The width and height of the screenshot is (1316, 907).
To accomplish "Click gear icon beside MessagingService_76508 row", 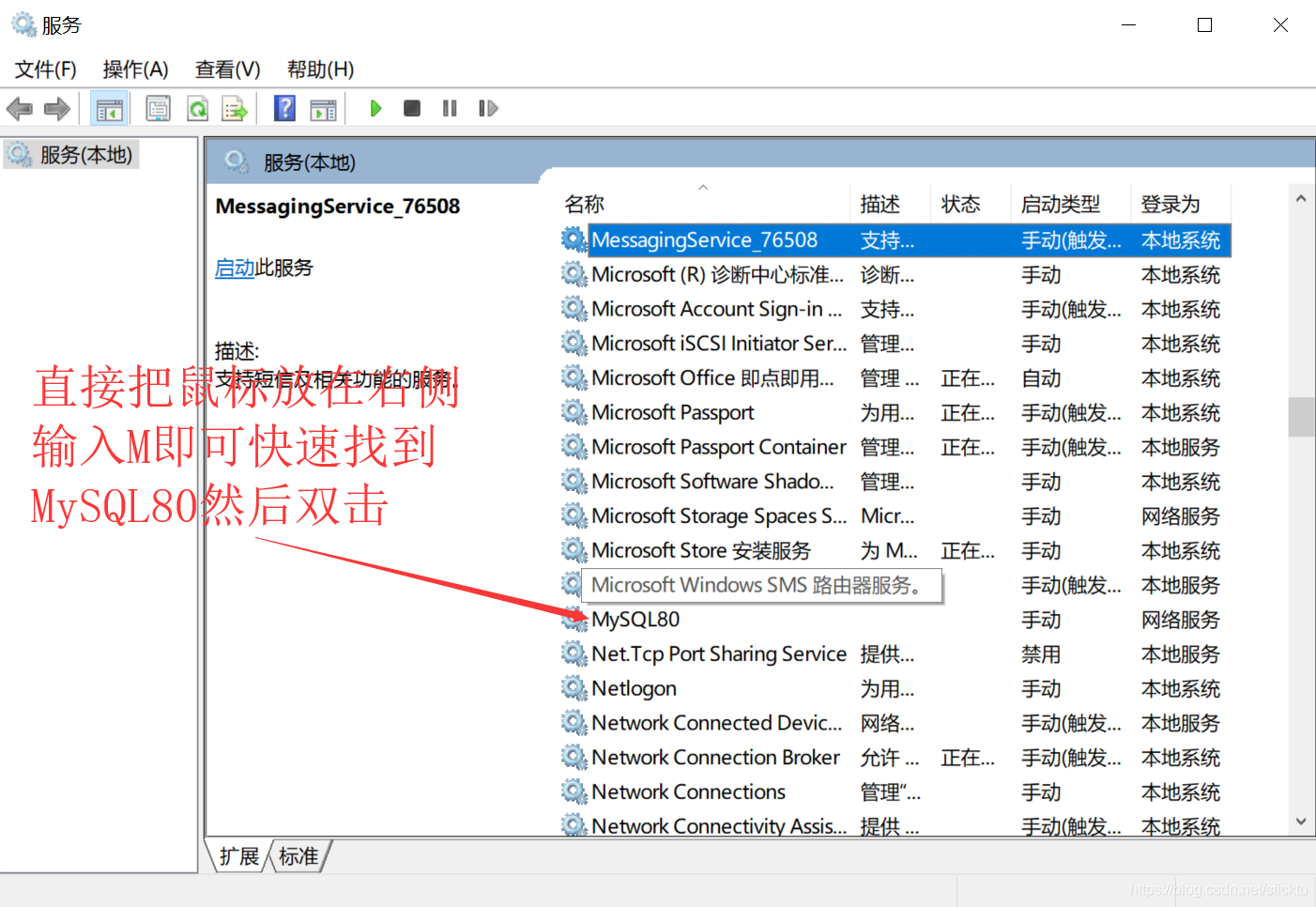I will coord(574,239).
